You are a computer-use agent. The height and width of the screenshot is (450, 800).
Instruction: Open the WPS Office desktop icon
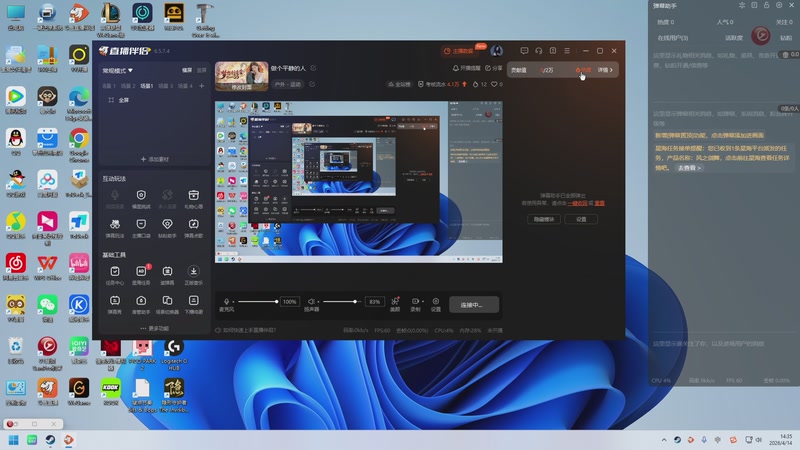[x=47, y=268]
